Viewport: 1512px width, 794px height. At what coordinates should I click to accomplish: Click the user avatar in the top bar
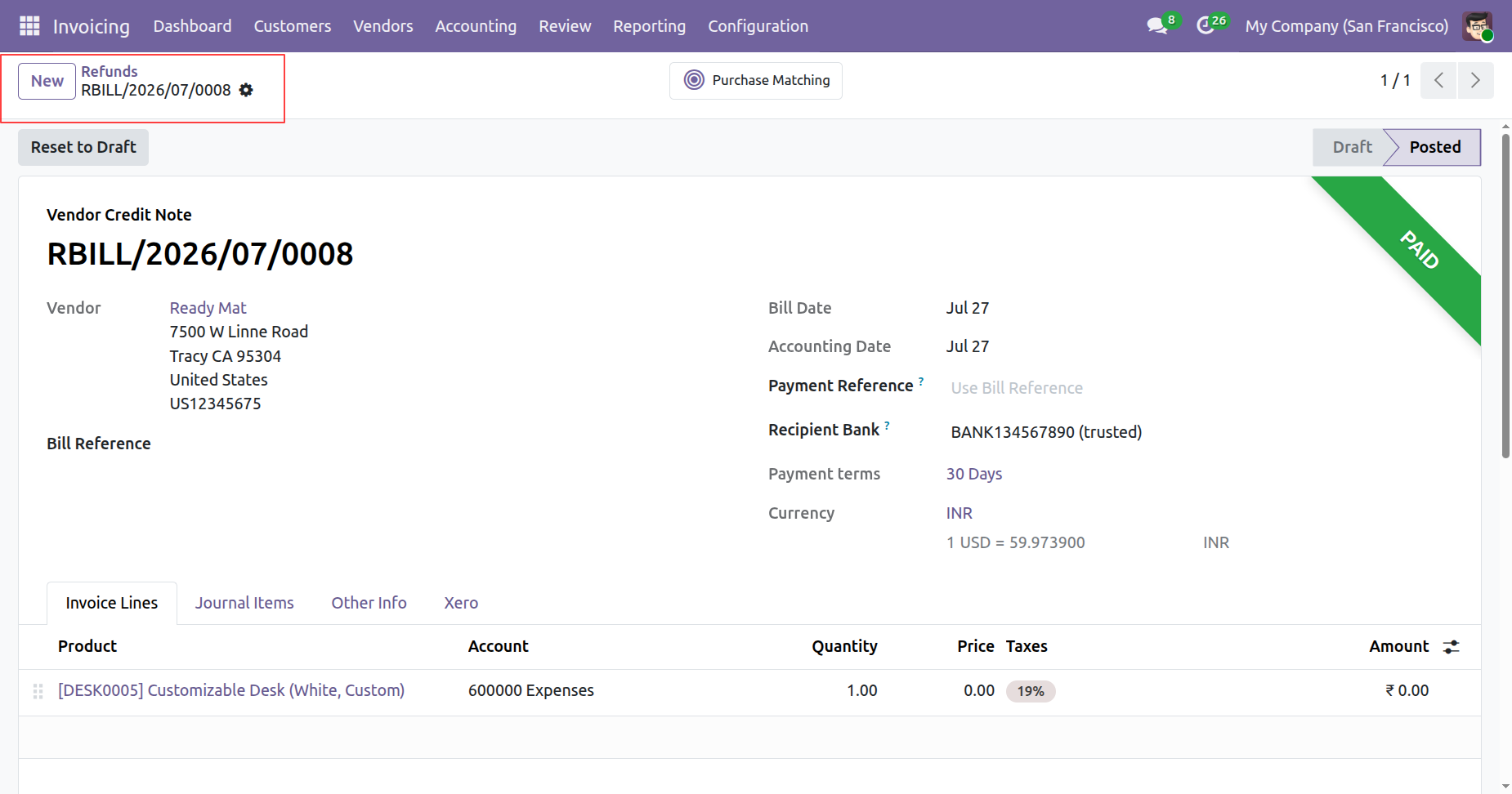click(x=1478, y=26)
